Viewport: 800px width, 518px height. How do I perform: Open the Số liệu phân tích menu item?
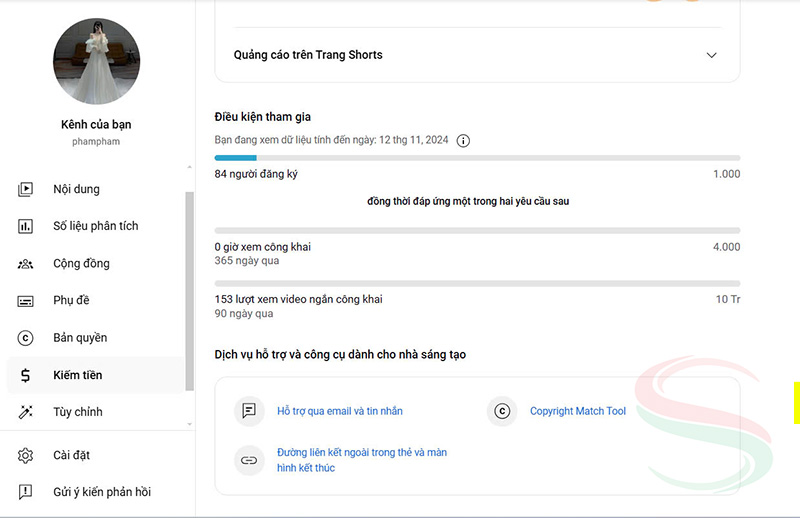click(x=96, y=226)
